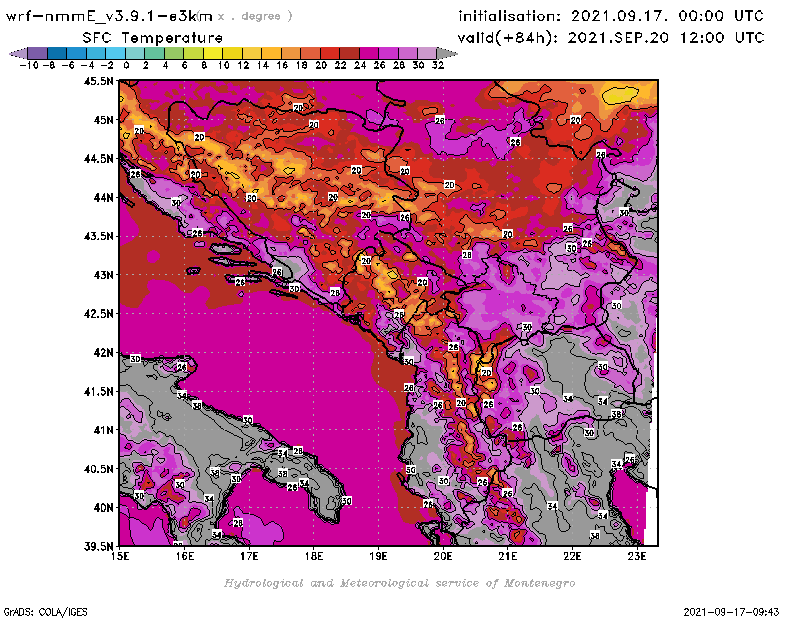Click 'Hydrological and Meteorological service of Montenegro' caption
Image resolution: width=800 pixels, height=618 pixels.
tap(399, 583)
